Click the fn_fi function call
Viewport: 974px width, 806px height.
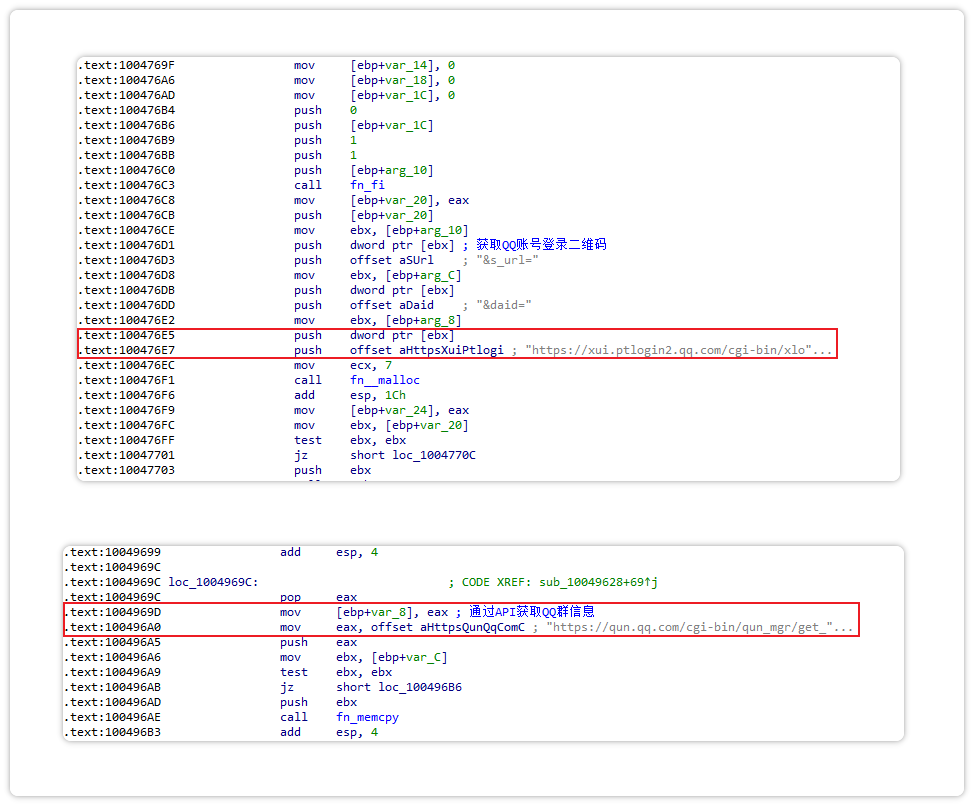[x=367, y=185]
